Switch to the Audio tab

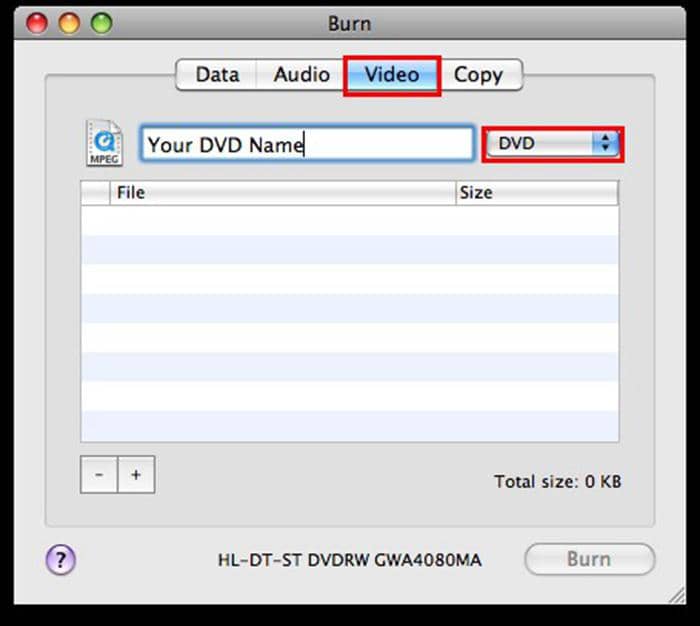pyautogui.click(x=301, y=75)
